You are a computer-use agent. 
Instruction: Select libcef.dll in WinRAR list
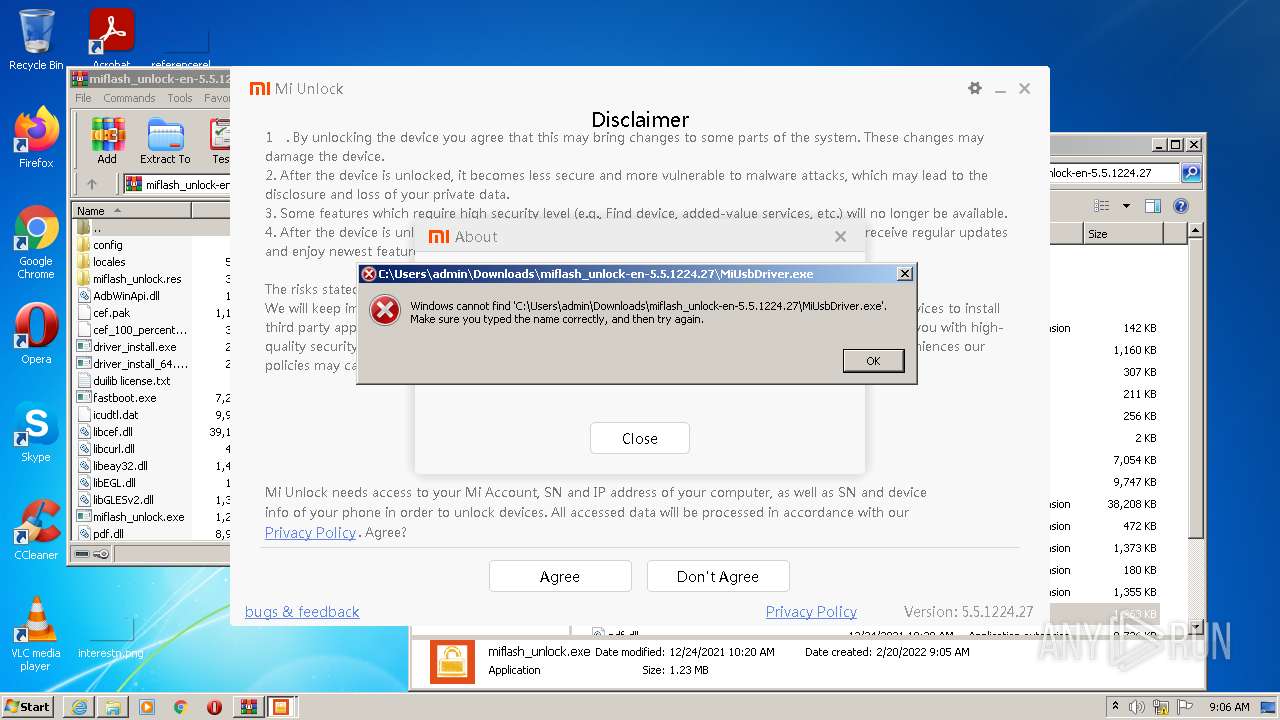[113, 432]
